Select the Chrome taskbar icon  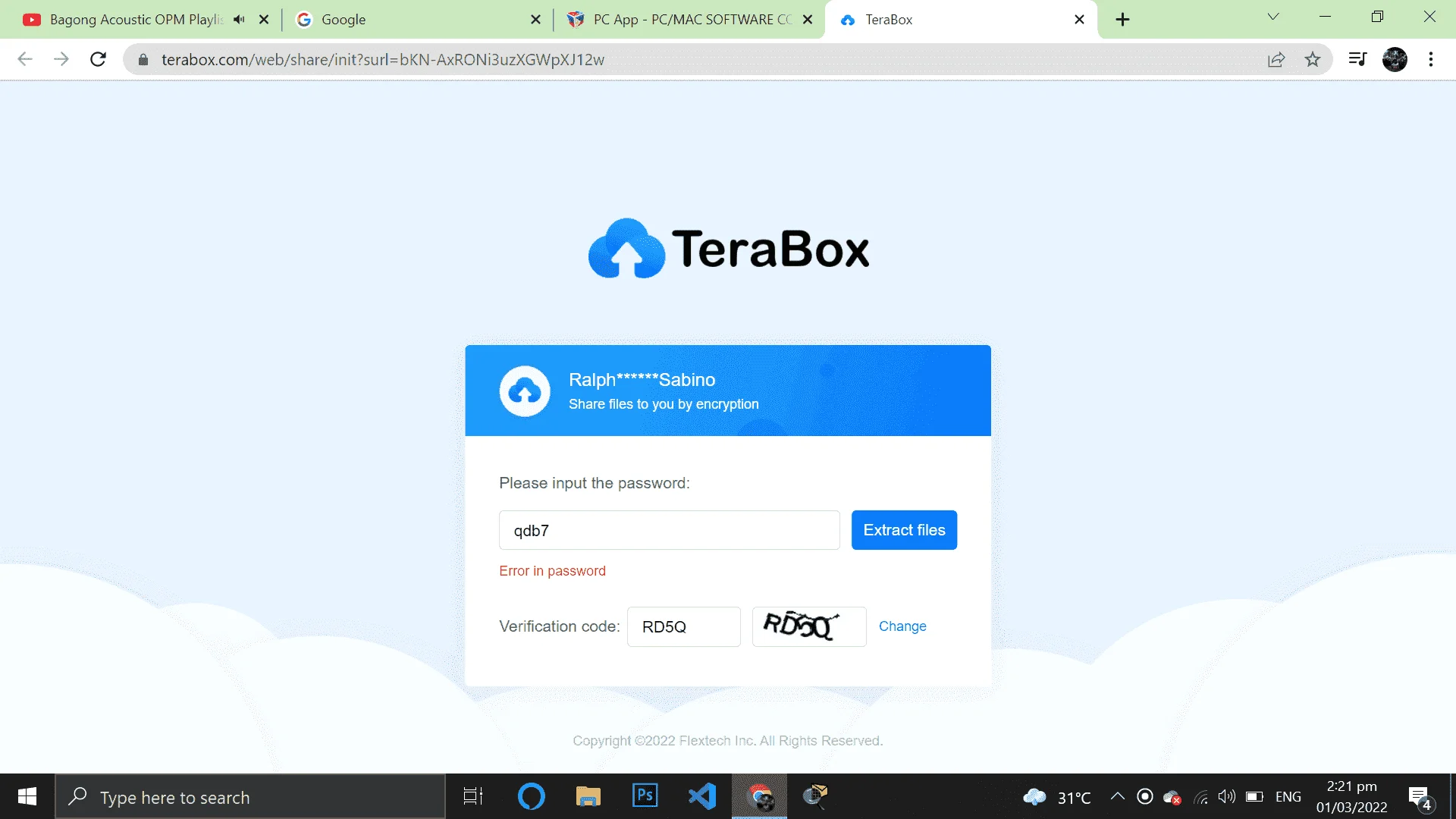coord(759,797)
